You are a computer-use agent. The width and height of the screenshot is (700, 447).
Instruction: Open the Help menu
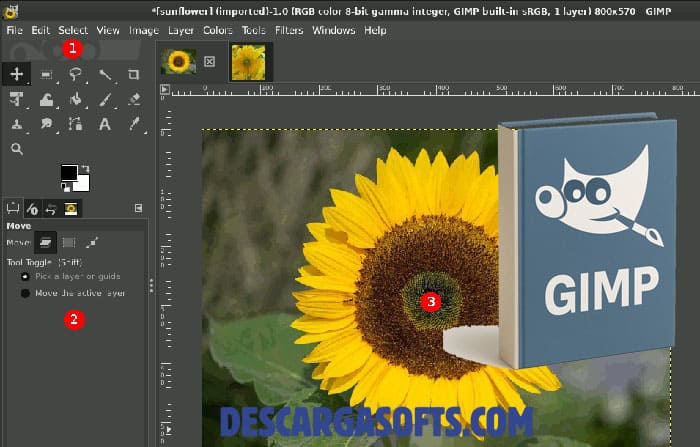[x=375, y=30]
